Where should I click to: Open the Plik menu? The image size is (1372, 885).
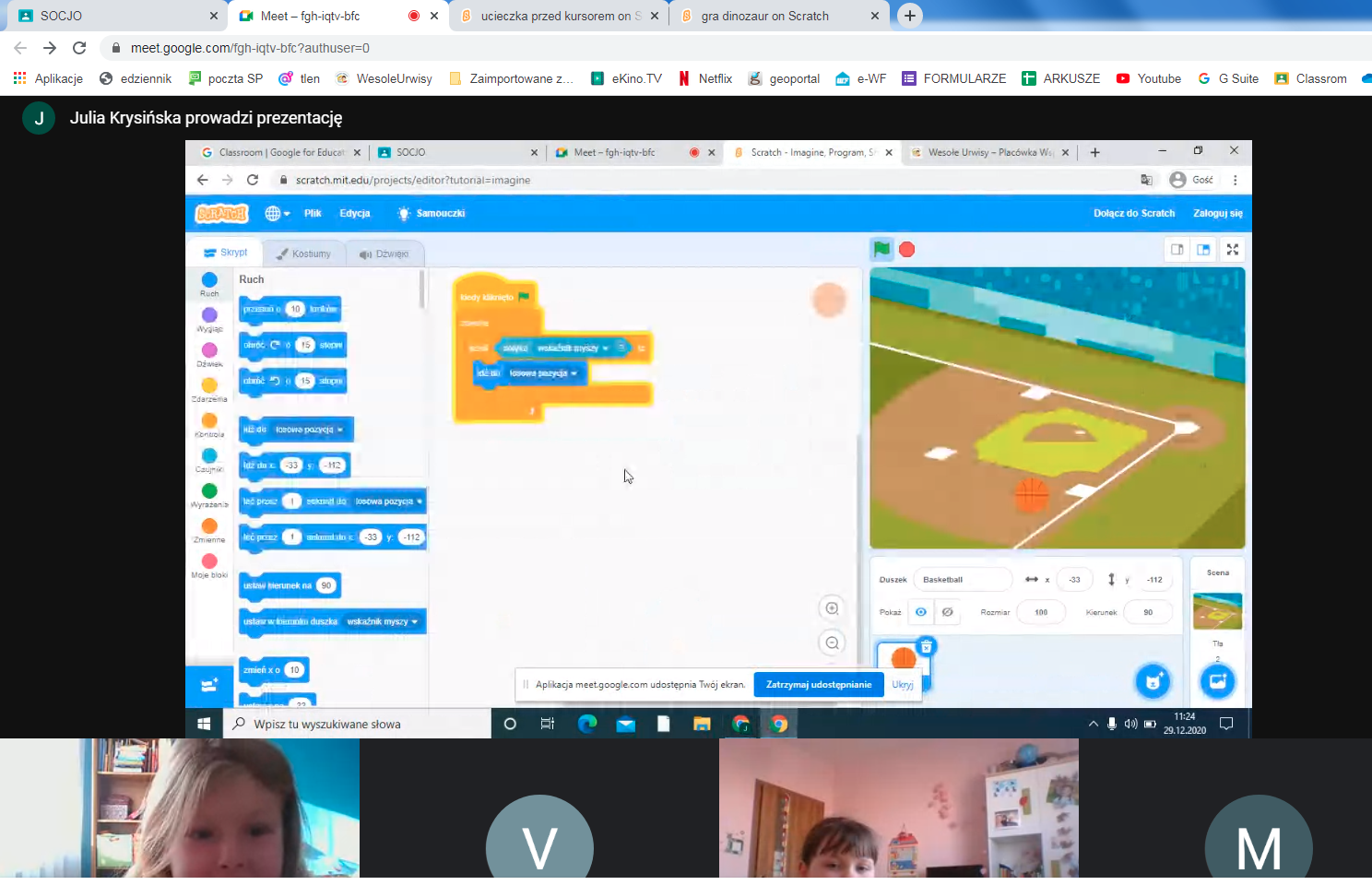(313, 213)
